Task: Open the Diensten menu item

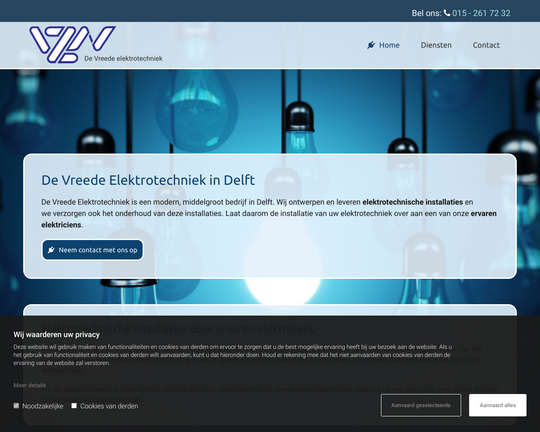Action: point(436,45)
